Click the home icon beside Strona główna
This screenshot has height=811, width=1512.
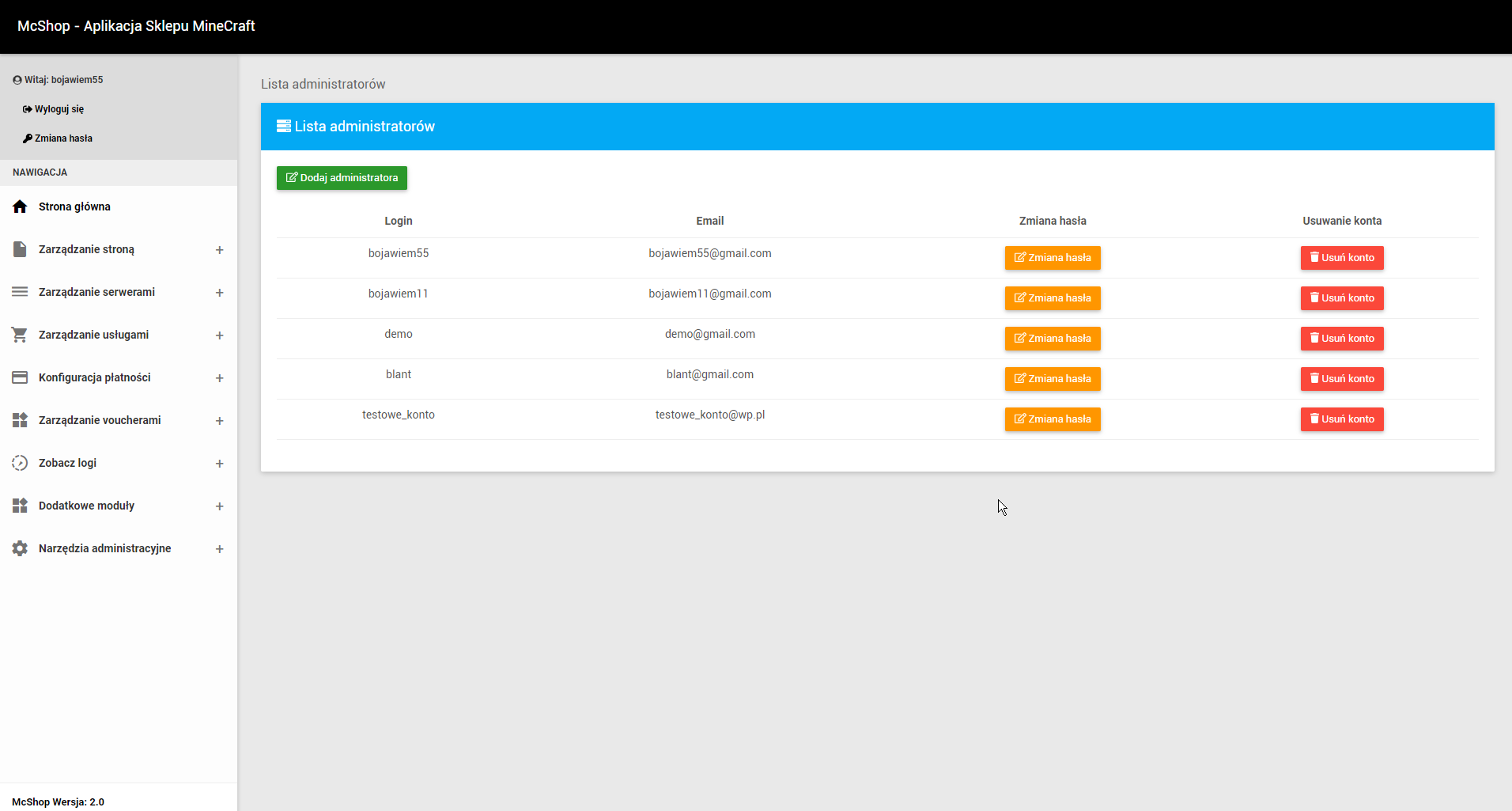(x=20, y=207)
